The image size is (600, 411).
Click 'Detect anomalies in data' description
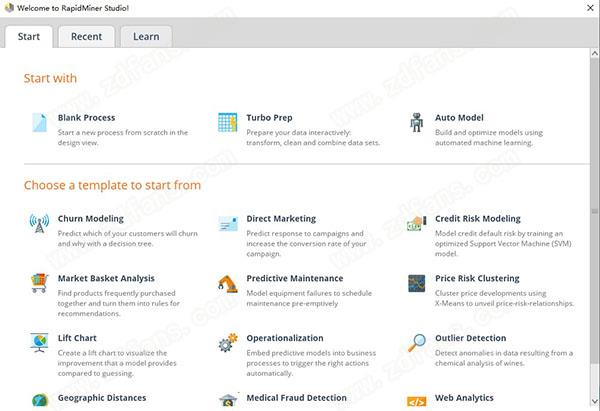click(504, 358)
